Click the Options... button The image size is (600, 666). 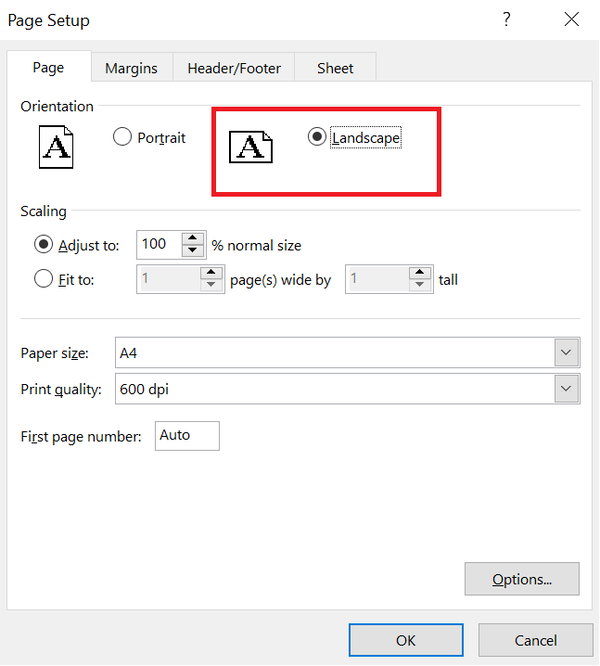(522, 579)
